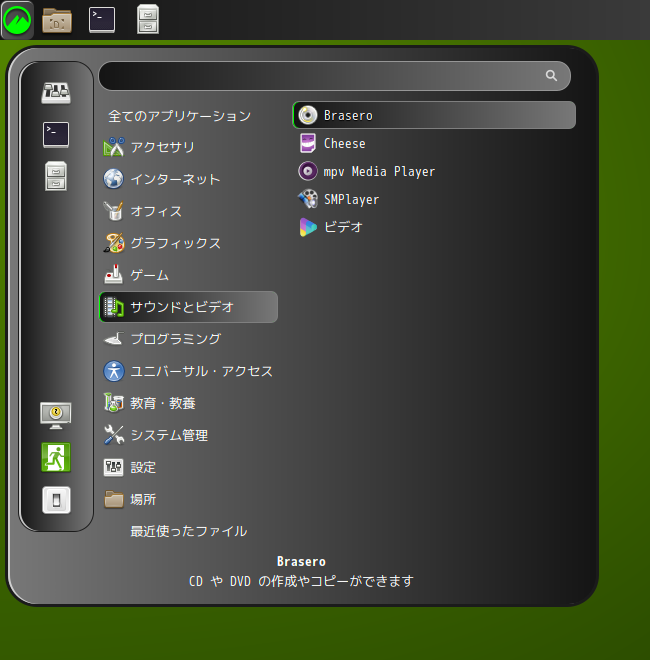Open the プログラミング category

(x=189, y=339)
